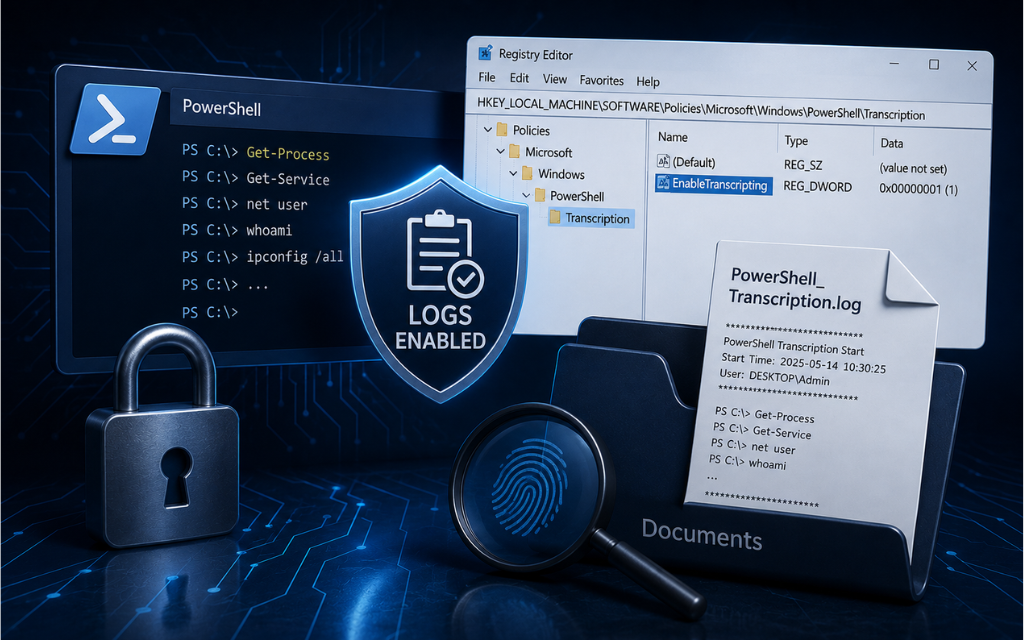Maximize the Registry Editor window

point(934,65)
